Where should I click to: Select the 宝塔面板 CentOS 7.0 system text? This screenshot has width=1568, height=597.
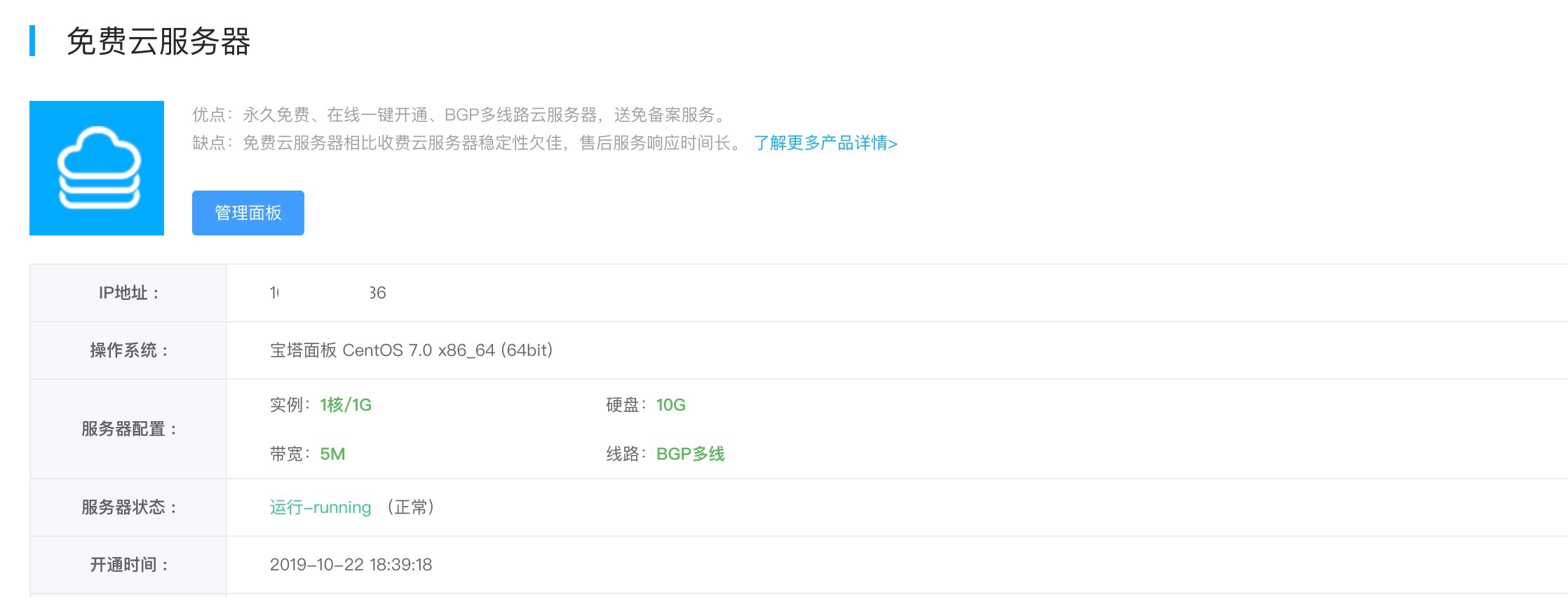click(411, 350)
